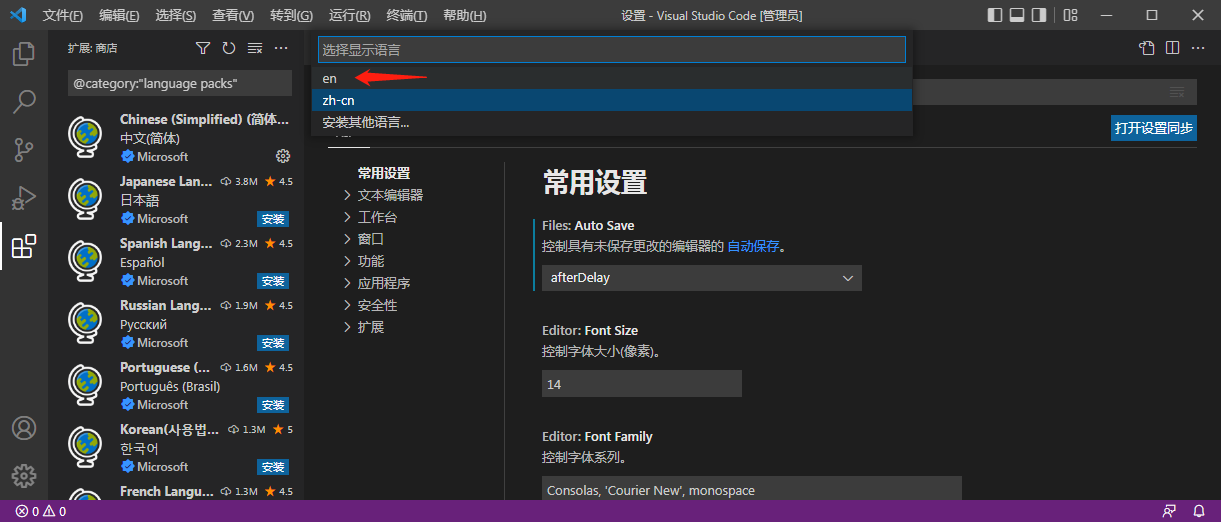Install the Portuguese language pack
This screenshot has height=522, width=1221.
coord(273,405)
